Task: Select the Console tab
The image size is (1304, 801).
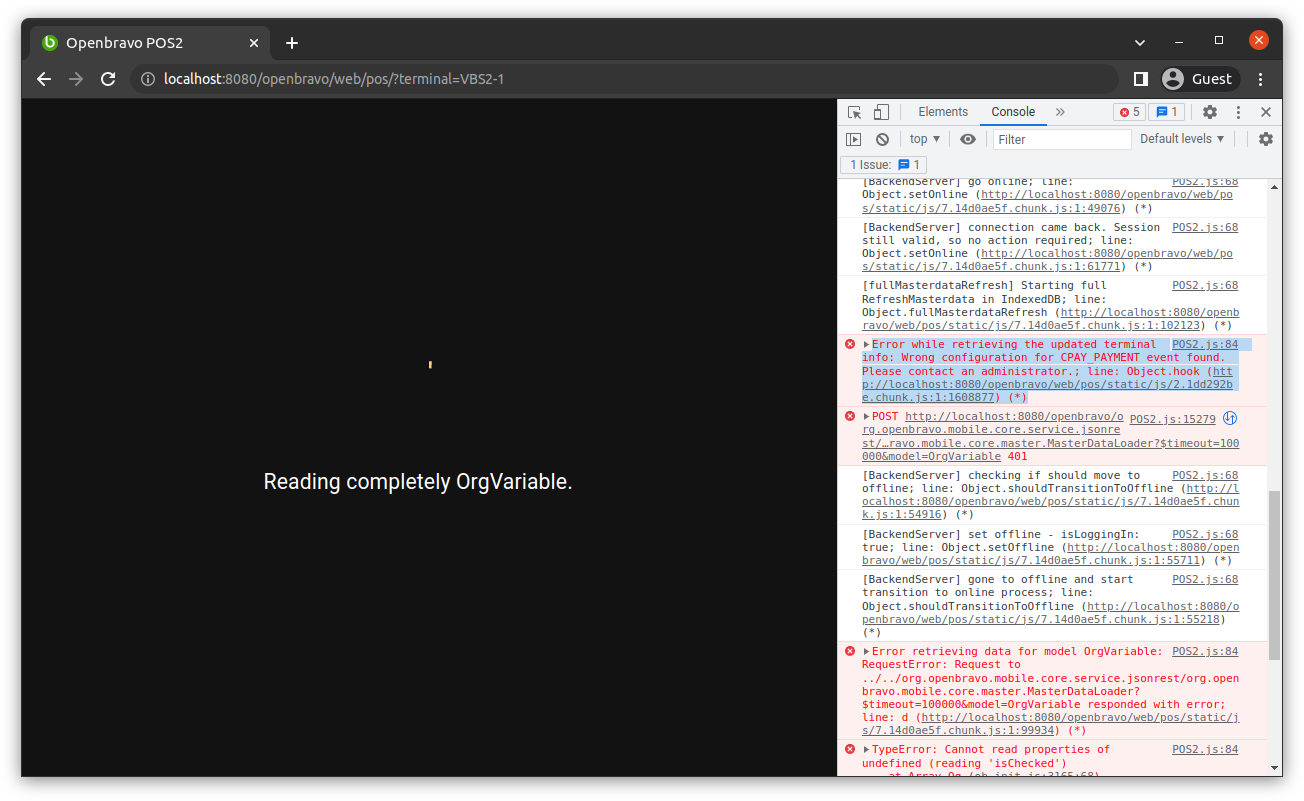Action: (x=1013, y=112)
